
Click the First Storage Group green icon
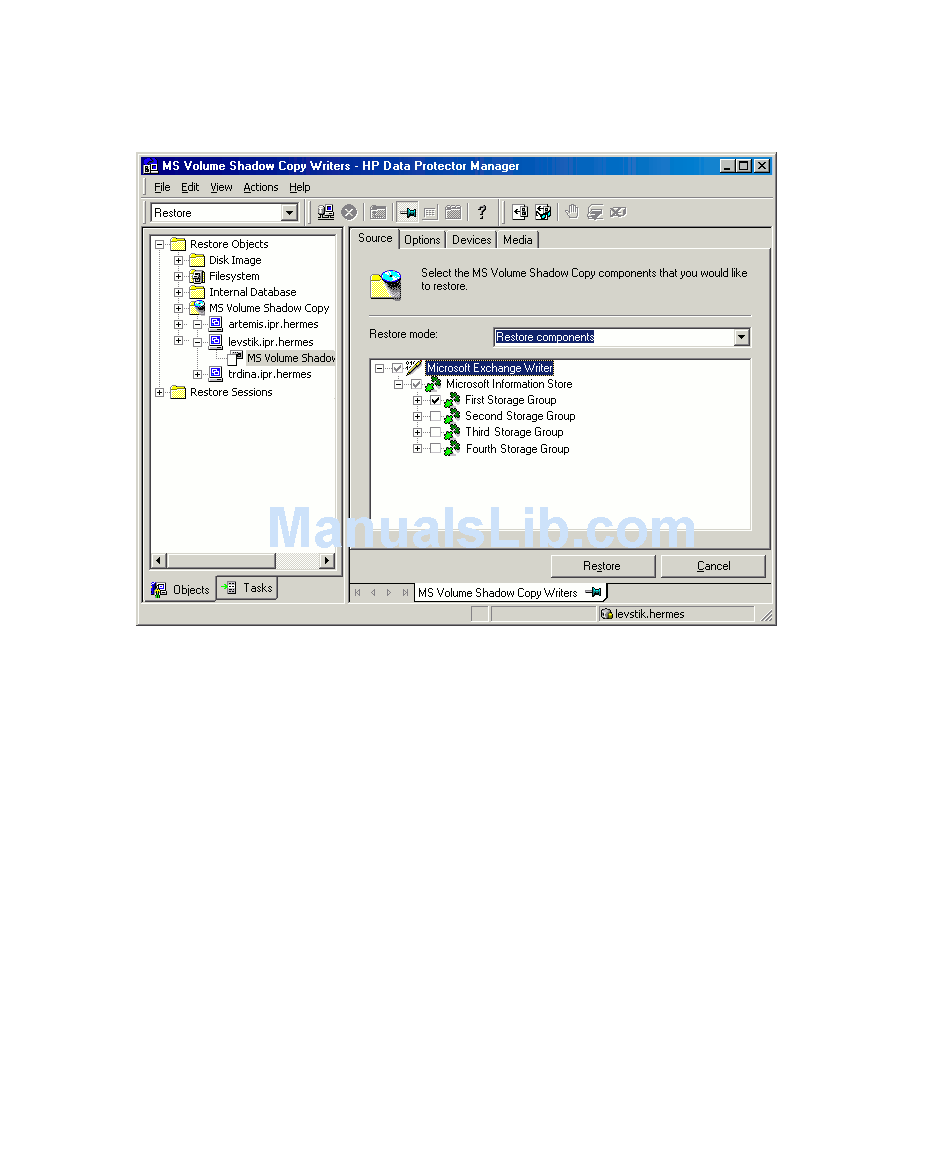[452, 400]
